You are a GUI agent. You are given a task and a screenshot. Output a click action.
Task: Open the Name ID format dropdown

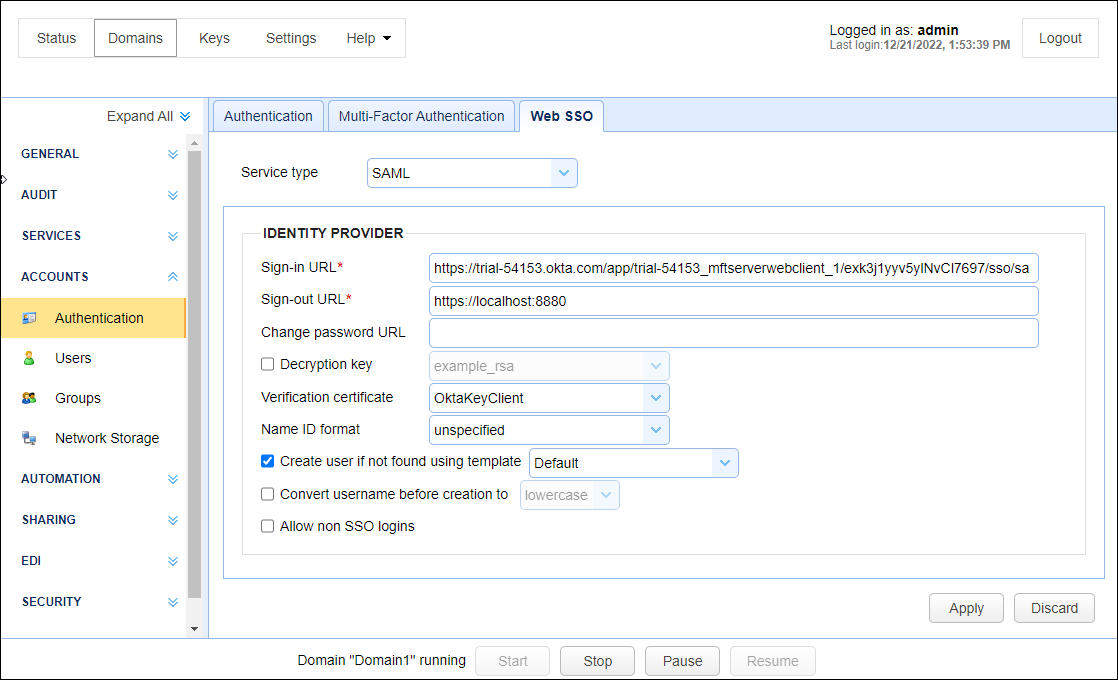pyautogui.click(x=655, y=430)
